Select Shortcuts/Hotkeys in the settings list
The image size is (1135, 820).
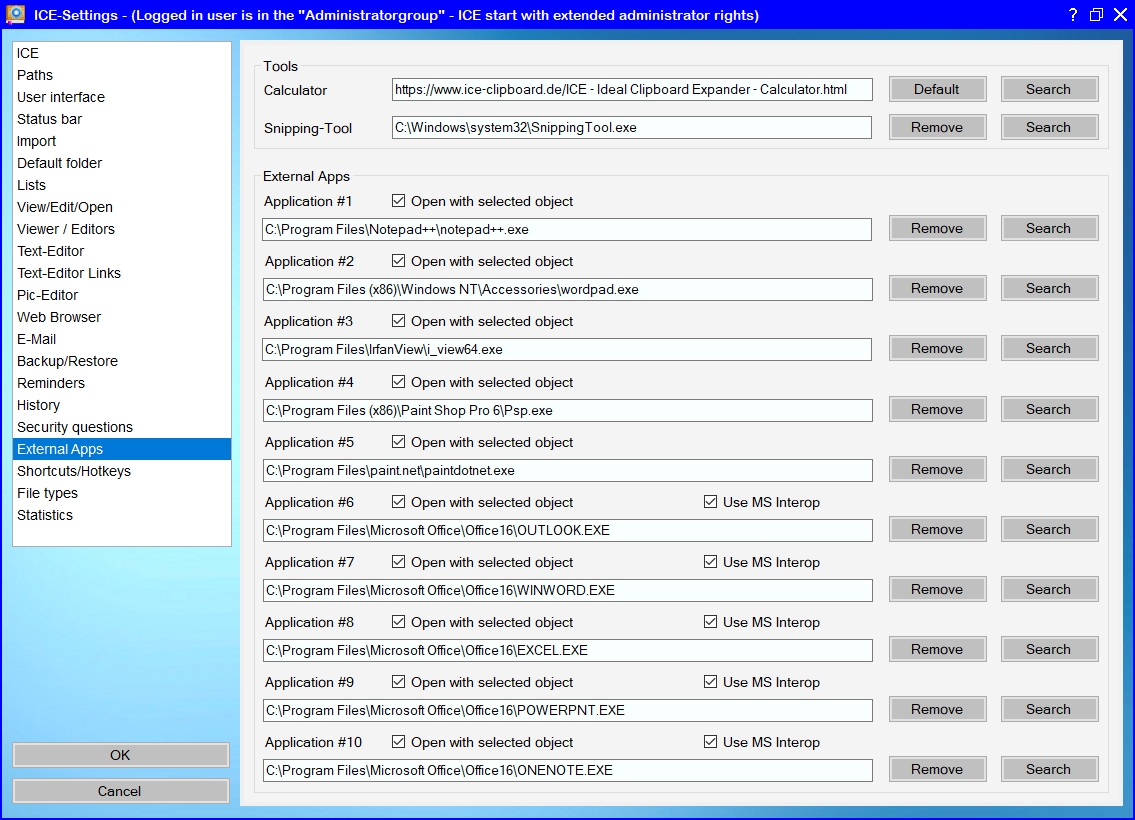click(x=74, y=471)
